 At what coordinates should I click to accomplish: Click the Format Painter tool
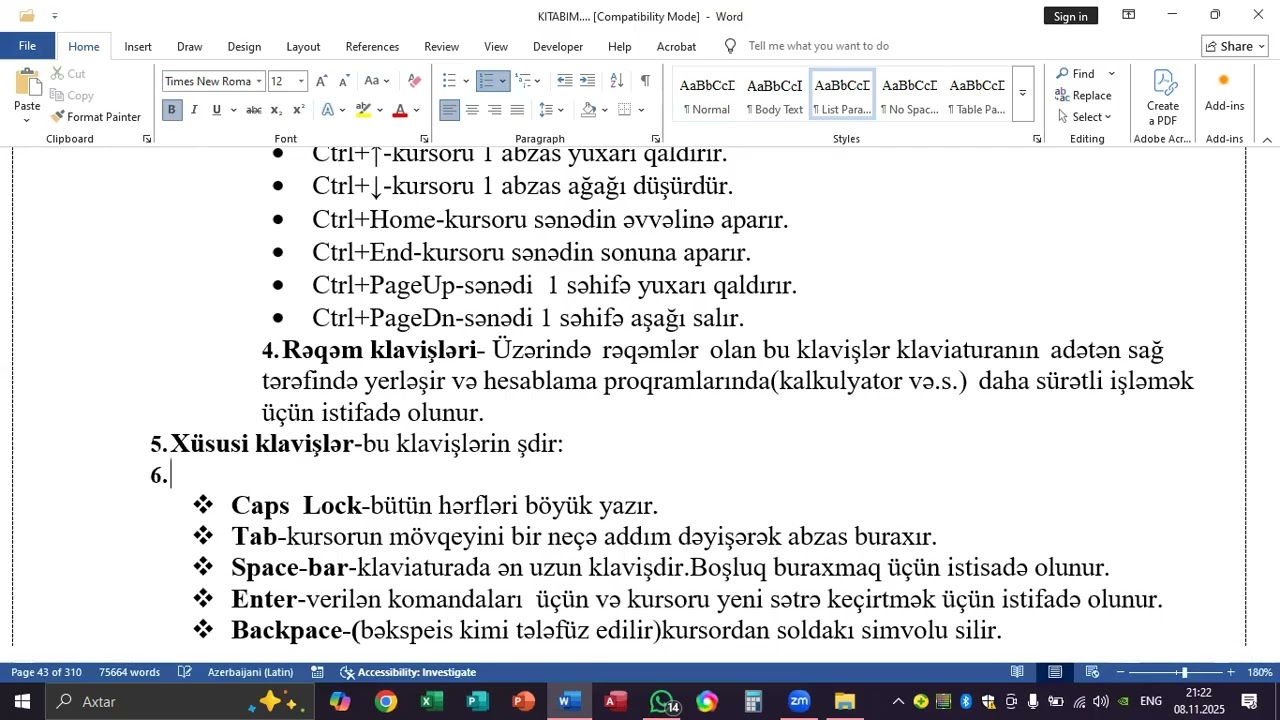(95, 117)
